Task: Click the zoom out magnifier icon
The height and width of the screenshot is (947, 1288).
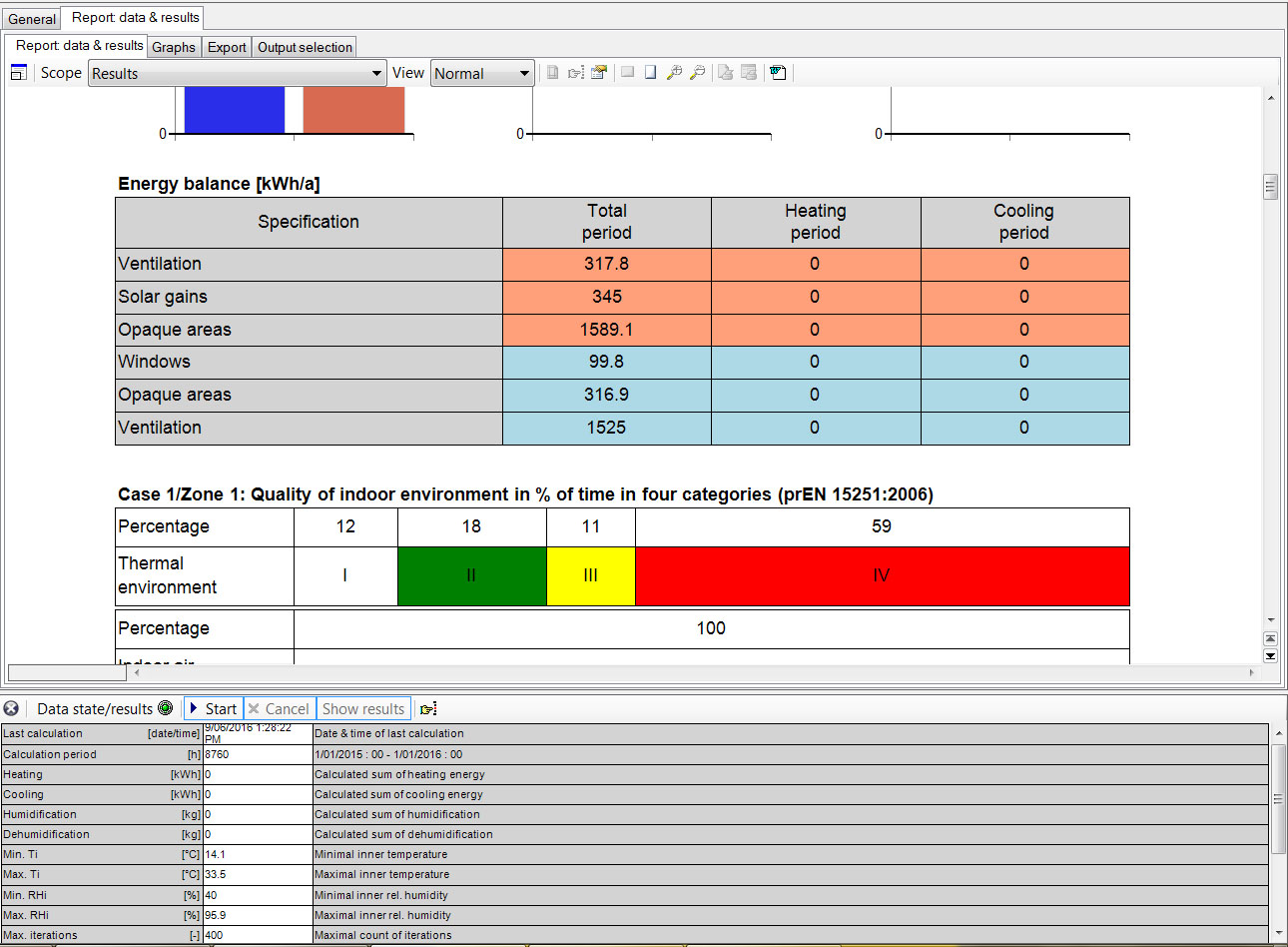Action: pyautogui.click(x=698, y=73)
